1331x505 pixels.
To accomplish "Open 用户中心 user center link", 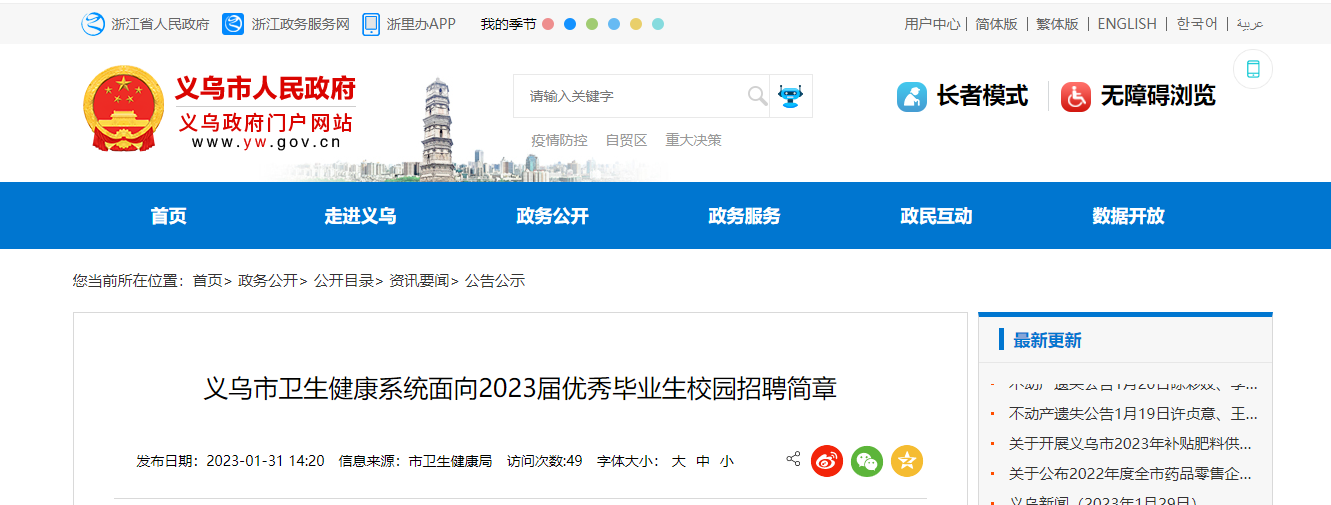I will click(932, 24).
